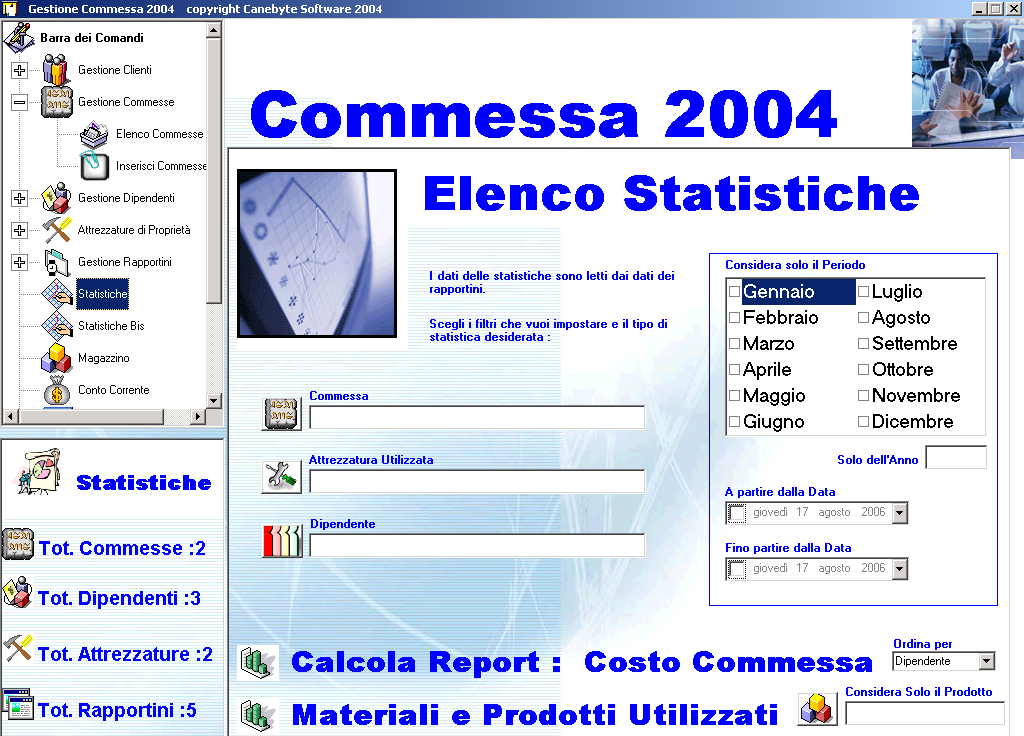Screen dimensions: 1024x736
Task: Click into the Solo dell'Anno year field
Action: coord(956,457)
